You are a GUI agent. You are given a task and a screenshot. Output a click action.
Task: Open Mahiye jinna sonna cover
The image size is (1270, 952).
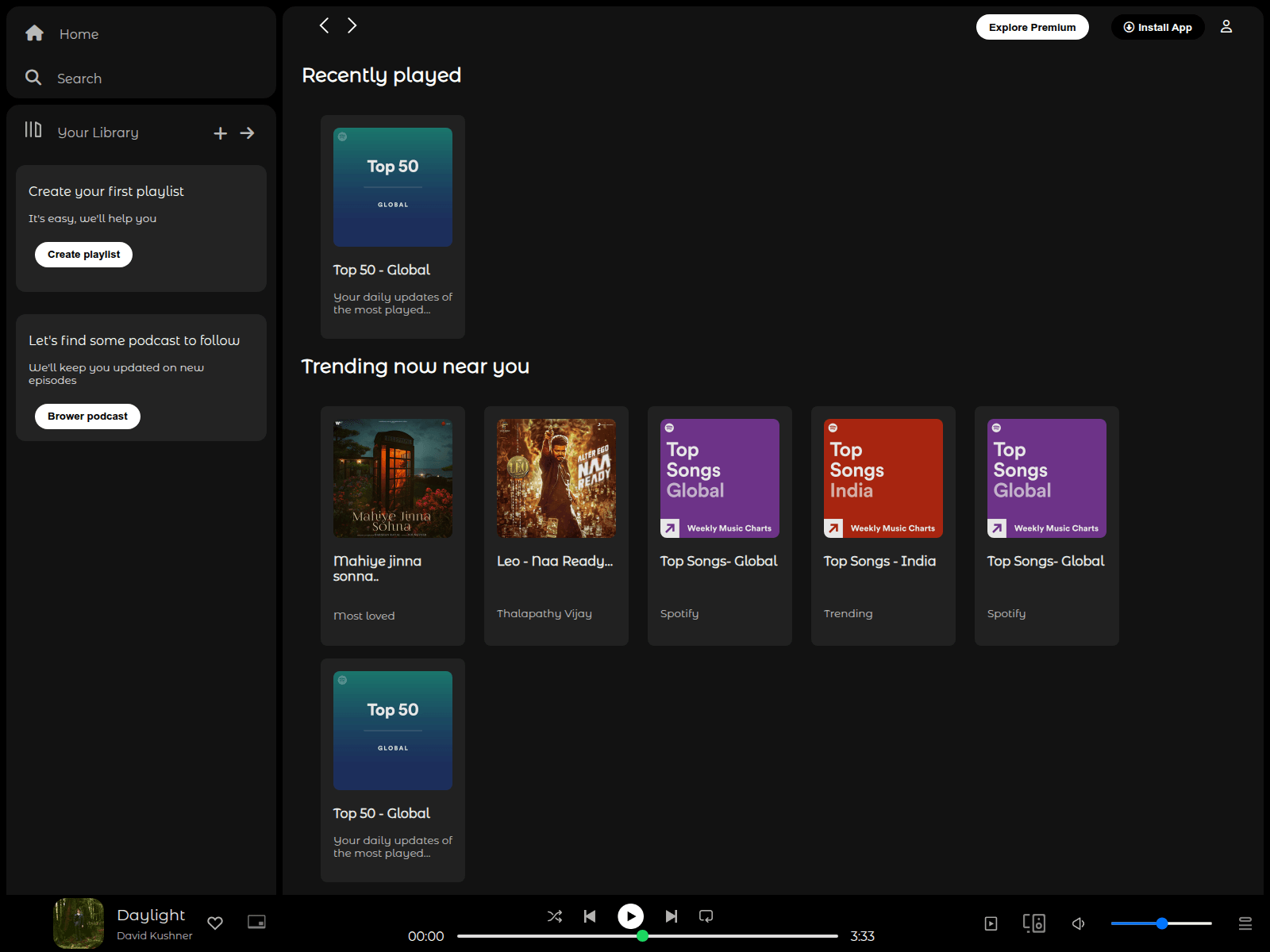pyautogui.click(x=393, y=478)
